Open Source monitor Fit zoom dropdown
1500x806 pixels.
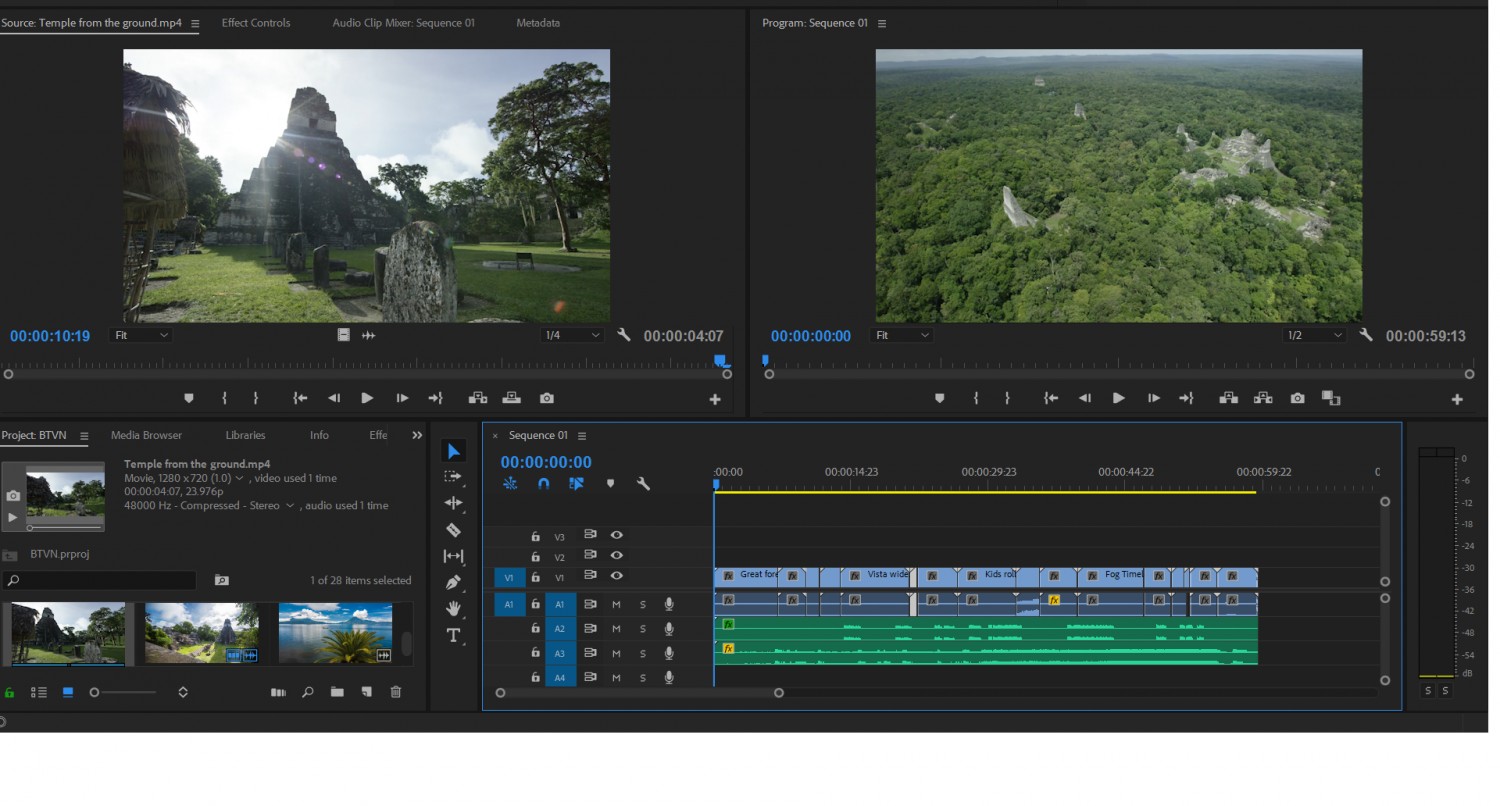tap(141, 335)
